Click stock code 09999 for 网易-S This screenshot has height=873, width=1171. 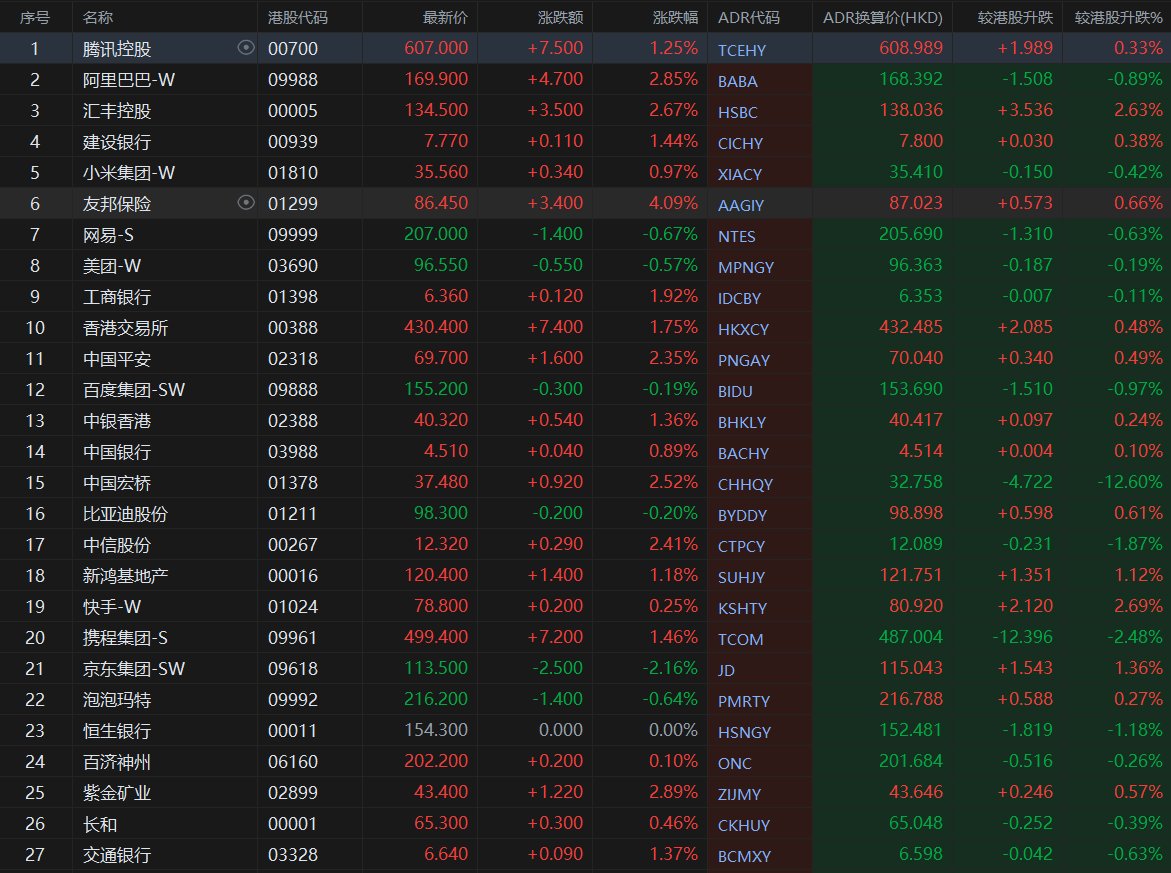(293, 235)
